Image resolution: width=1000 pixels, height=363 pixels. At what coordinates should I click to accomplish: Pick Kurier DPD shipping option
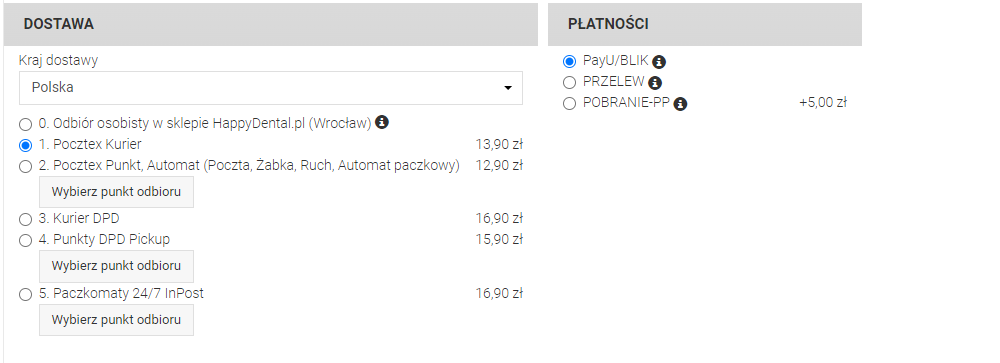tap(25, 219)
